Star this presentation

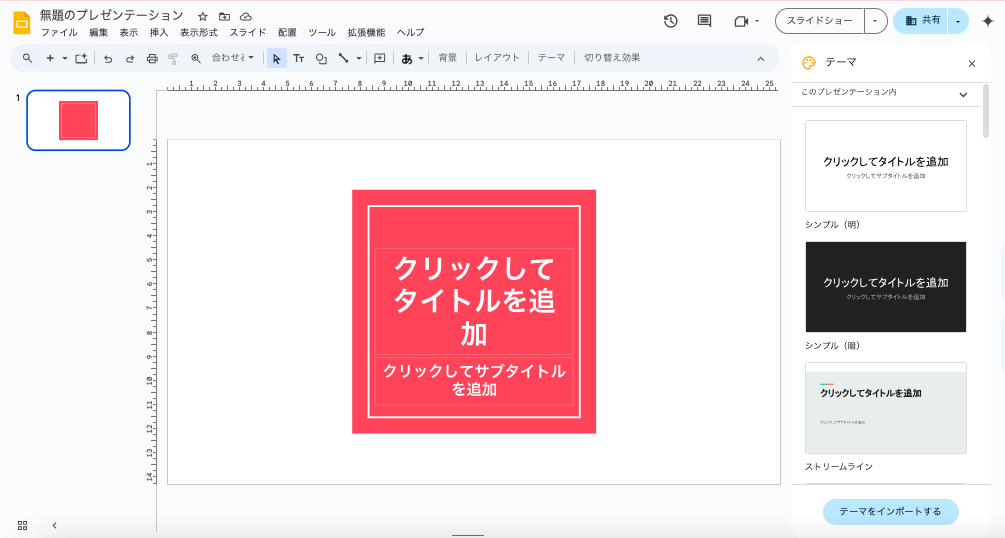pyautogui.click(x=203, y=17)
